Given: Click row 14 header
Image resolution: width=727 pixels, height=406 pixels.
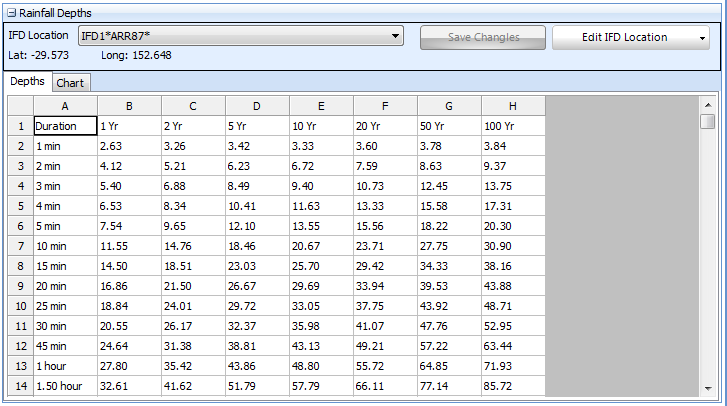Looking at the screenshot, I should (x=20, y=386).
